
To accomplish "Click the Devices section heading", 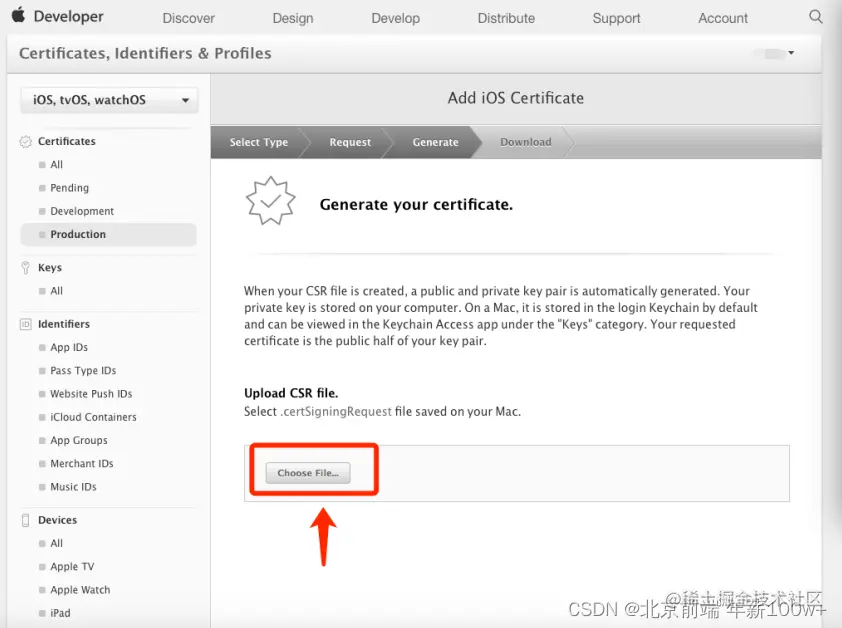I will click(57, 520).
